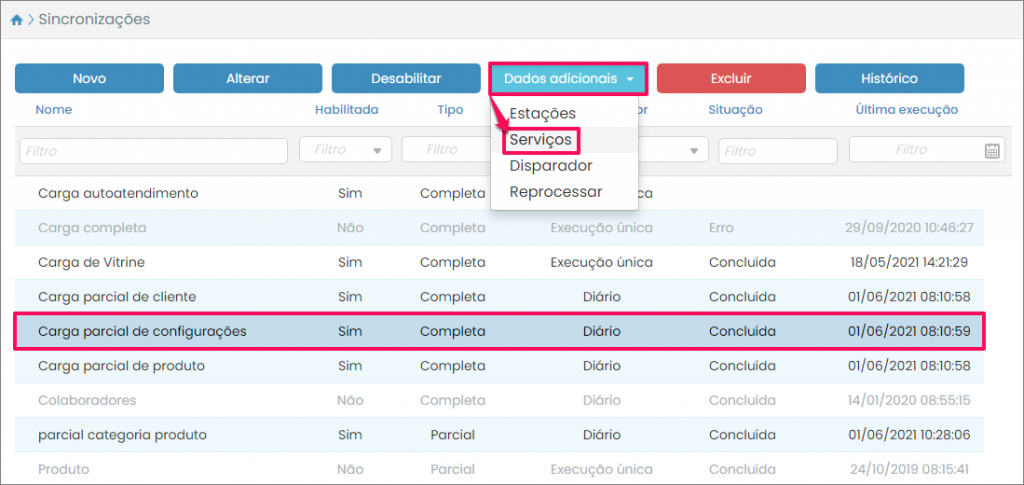Viewport: 1024px width, 485px height.
Task: Select the Carga de Vitrine row
Action: (500, 262)
